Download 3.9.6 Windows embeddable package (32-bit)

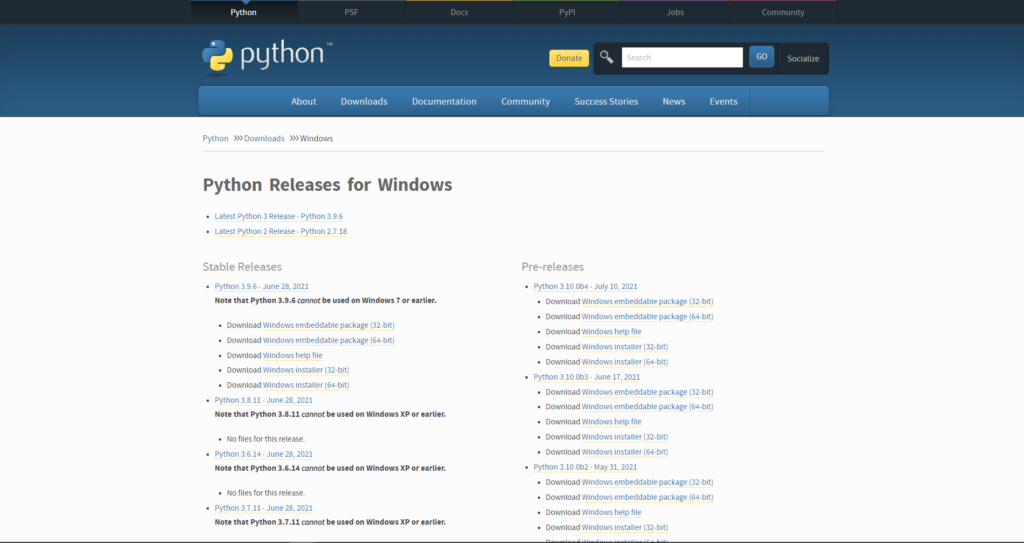[x=328, y=325]
